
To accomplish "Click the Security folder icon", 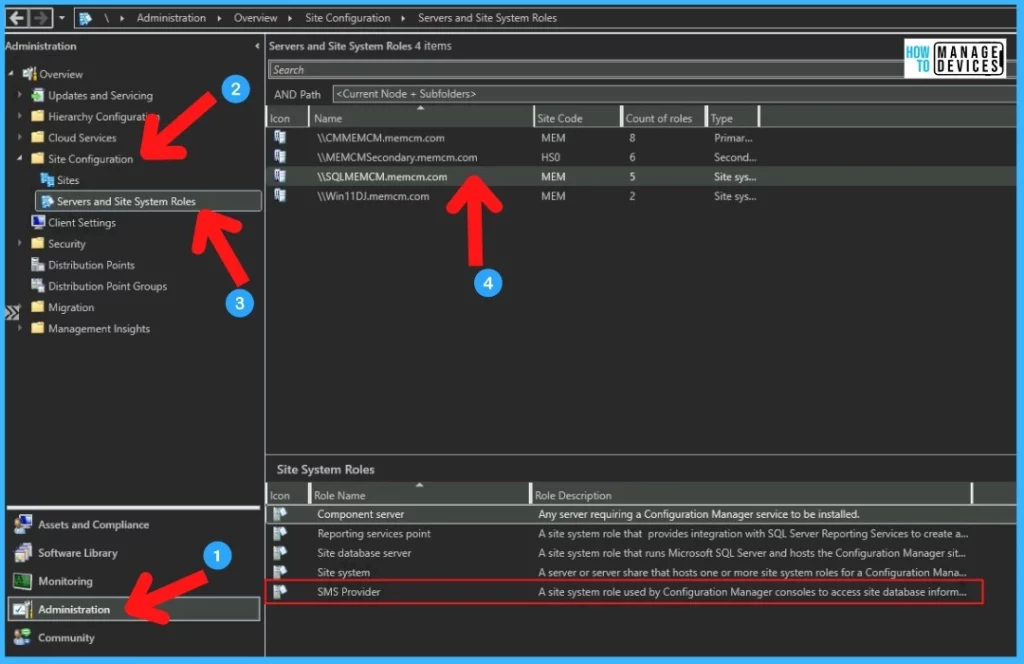I will click(x=38, y=243).
